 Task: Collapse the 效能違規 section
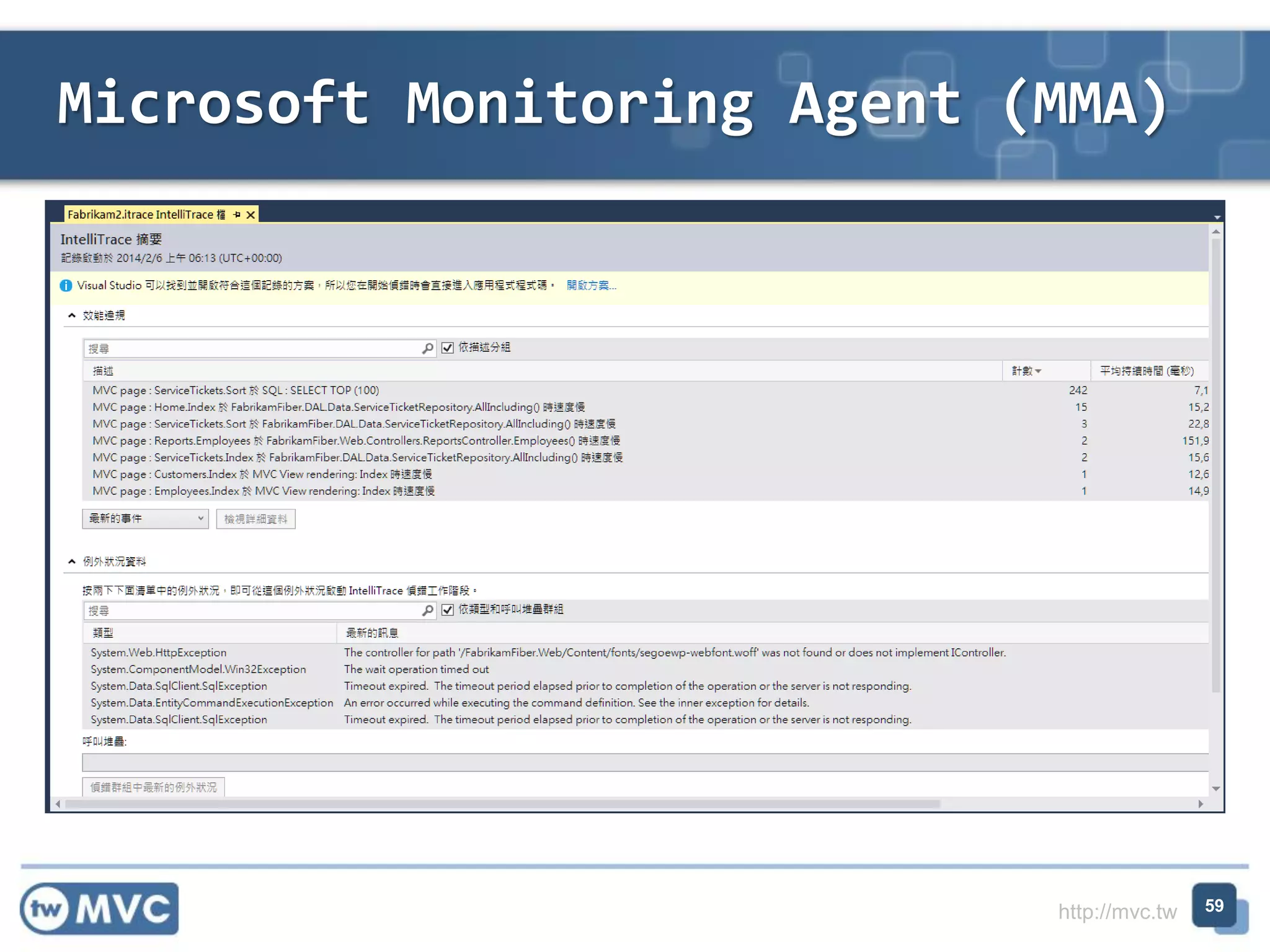click(72, 315)
